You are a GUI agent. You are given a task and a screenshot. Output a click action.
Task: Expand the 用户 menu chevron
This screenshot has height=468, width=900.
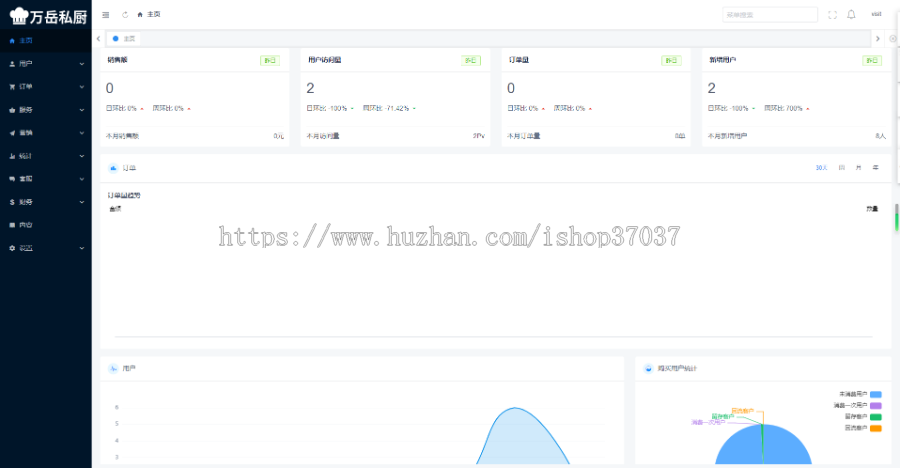pyautogui.click(x=82, y=64)
